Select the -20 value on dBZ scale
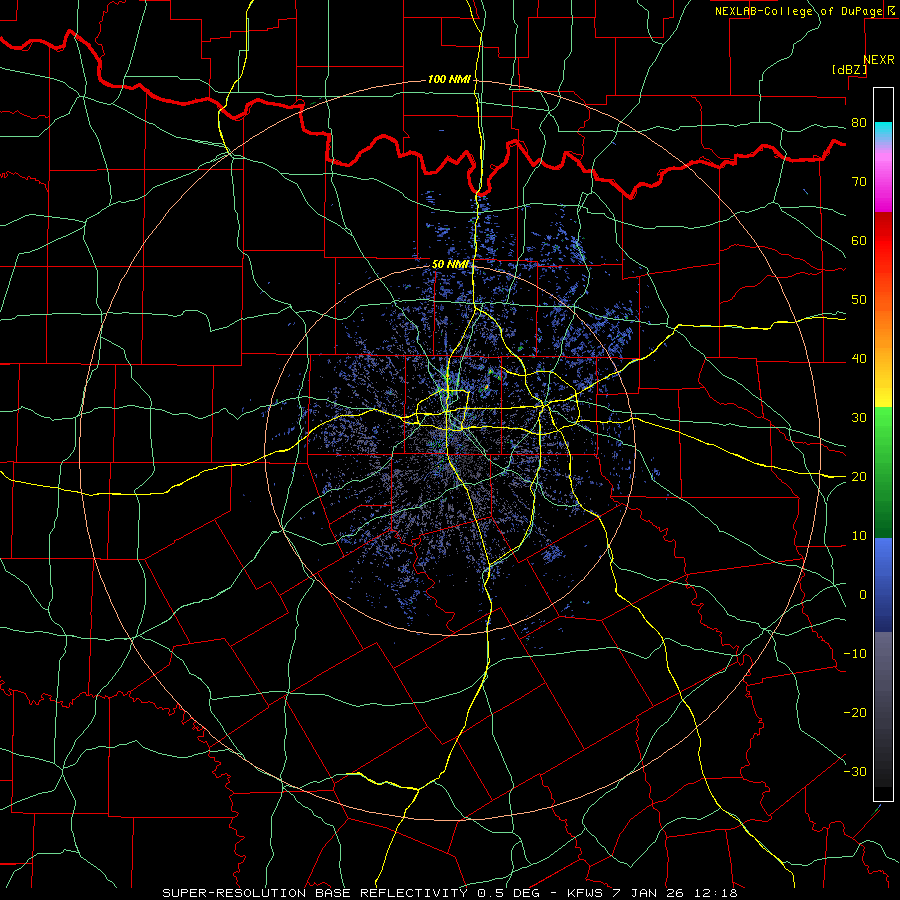Screen dimensions: 900x900 855,713
